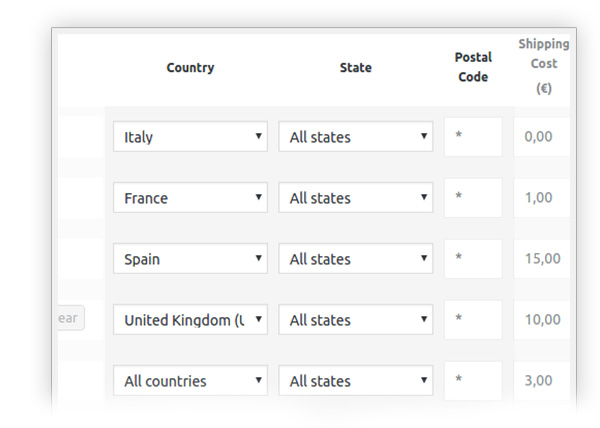This screenshot has width=600, height=428.
Task: Open the Italy country dropdown
Action: point(190,137)
